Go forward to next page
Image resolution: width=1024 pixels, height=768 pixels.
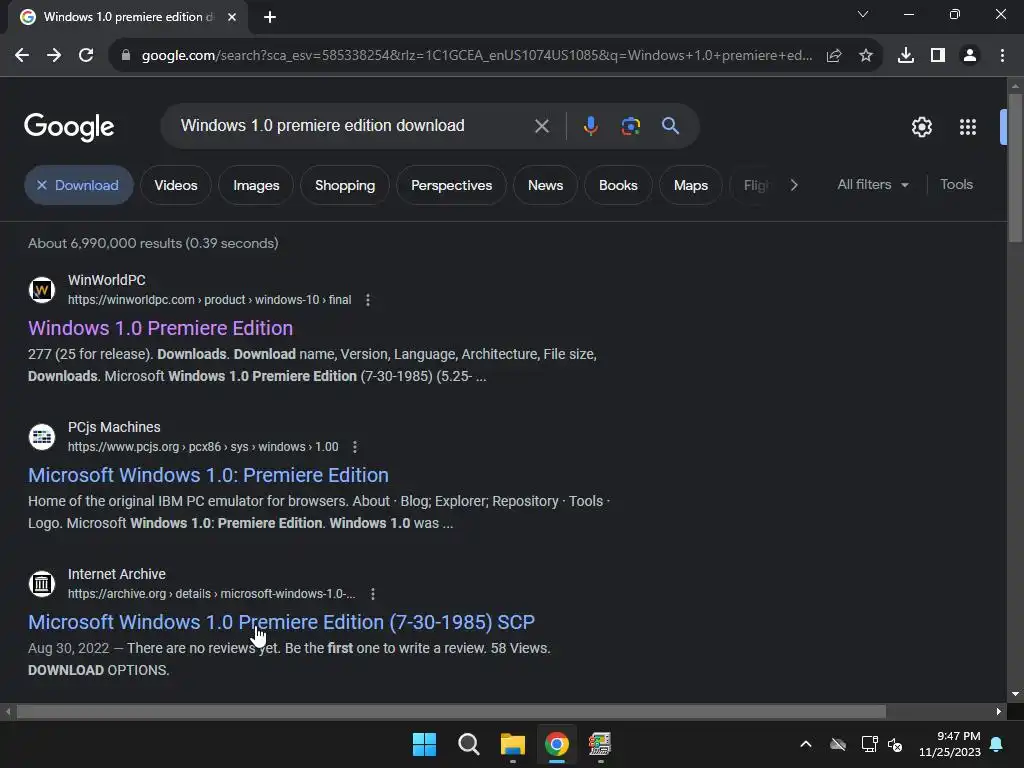pos(54,56)
